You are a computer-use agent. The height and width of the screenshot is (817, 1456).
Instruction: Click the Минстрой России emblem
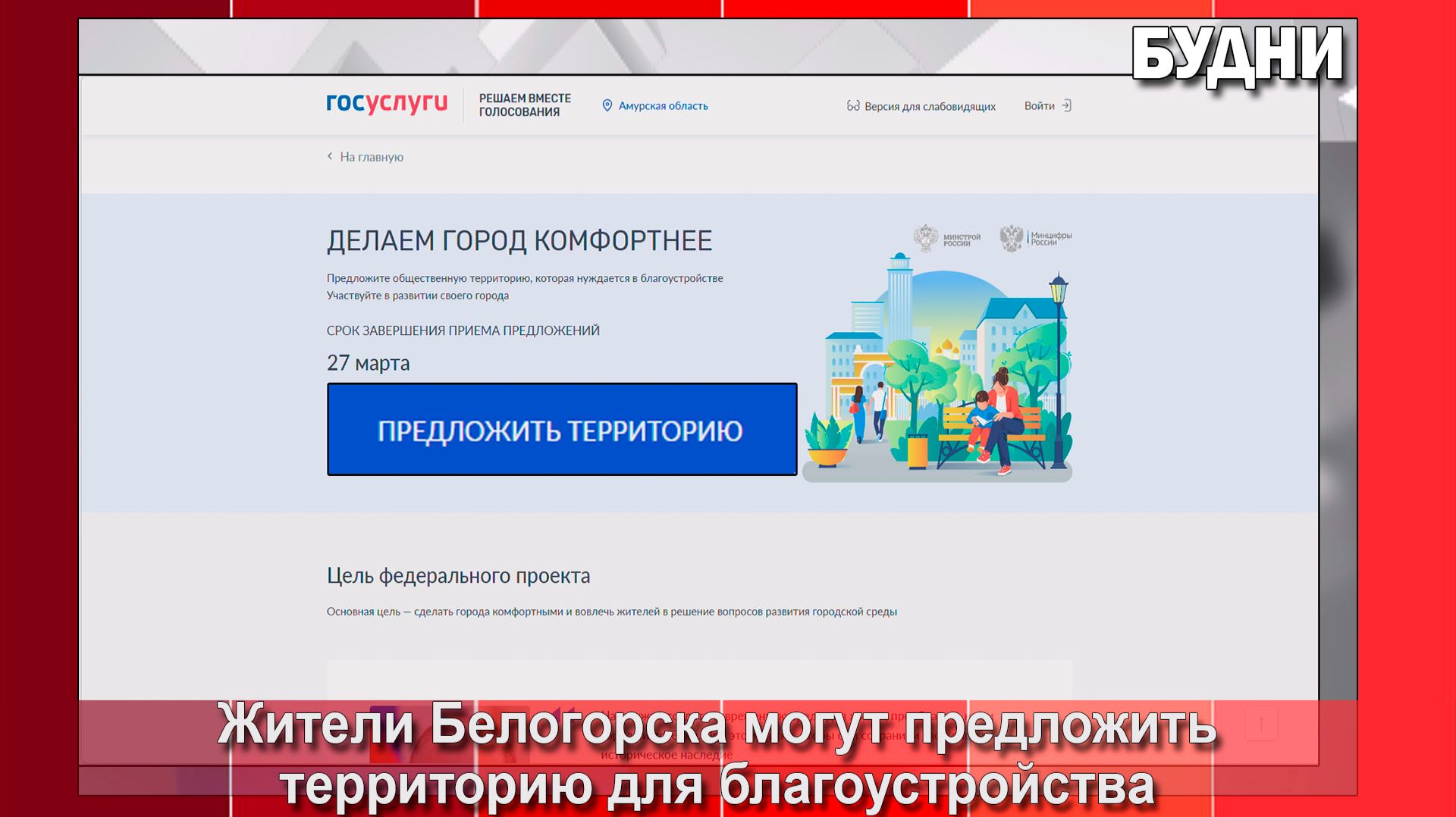pyautogui.click(x=927, y=236)
